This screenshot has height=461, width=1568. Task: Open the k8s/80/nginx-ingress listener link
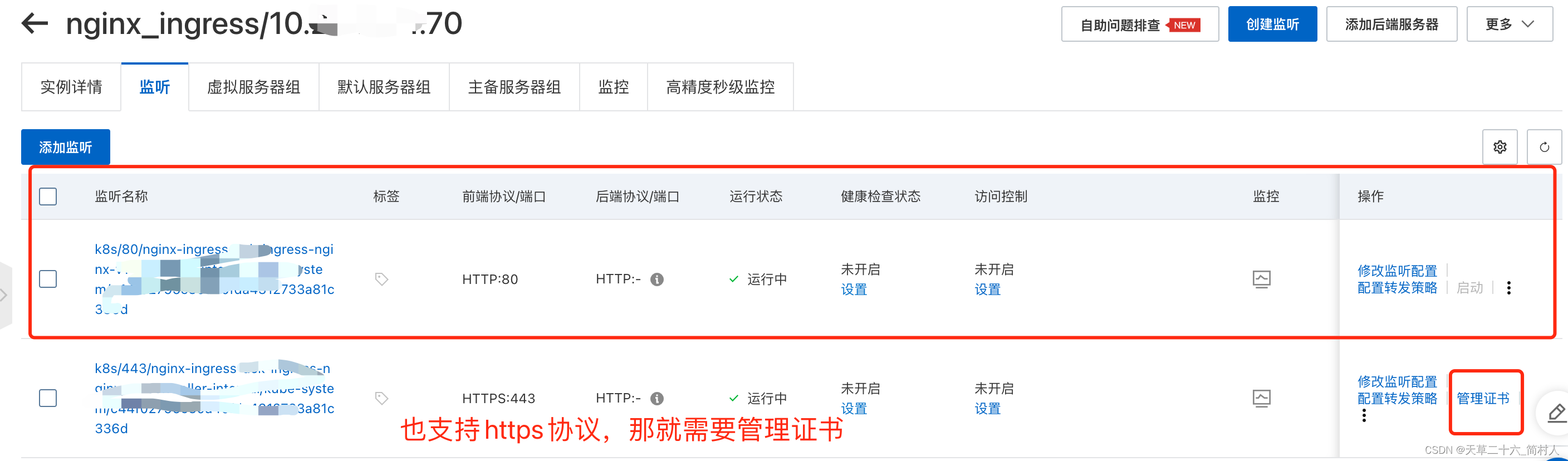point(214,279)
